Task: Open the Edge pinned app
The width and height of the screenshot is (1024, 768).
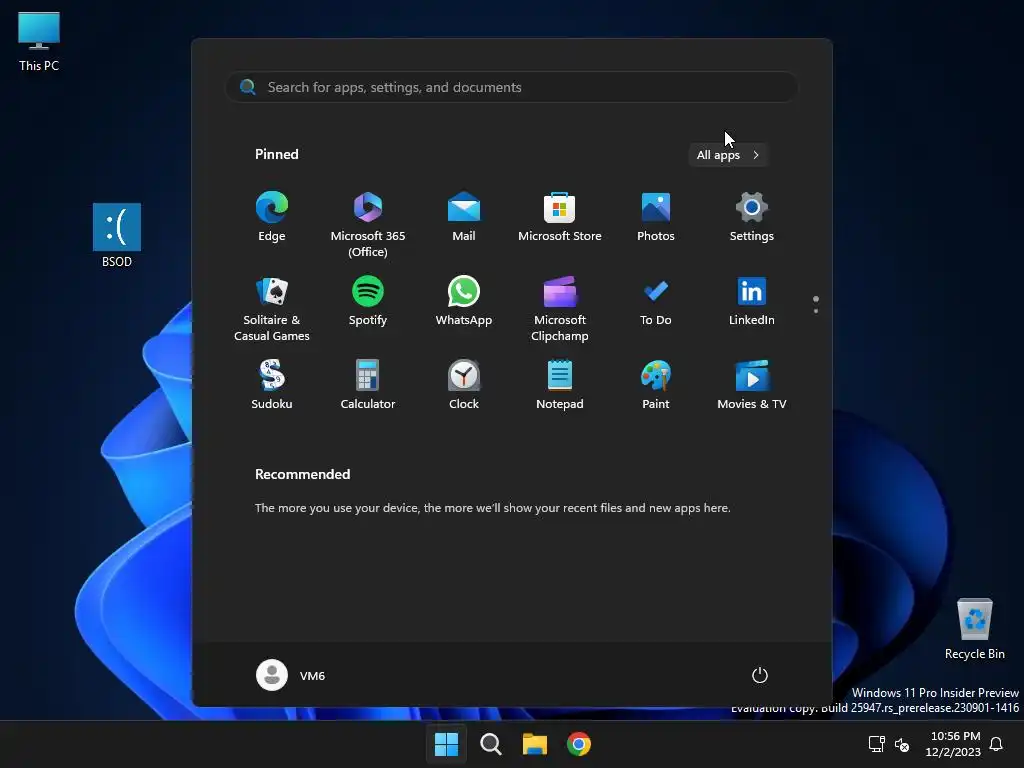Action: point(272,218)
